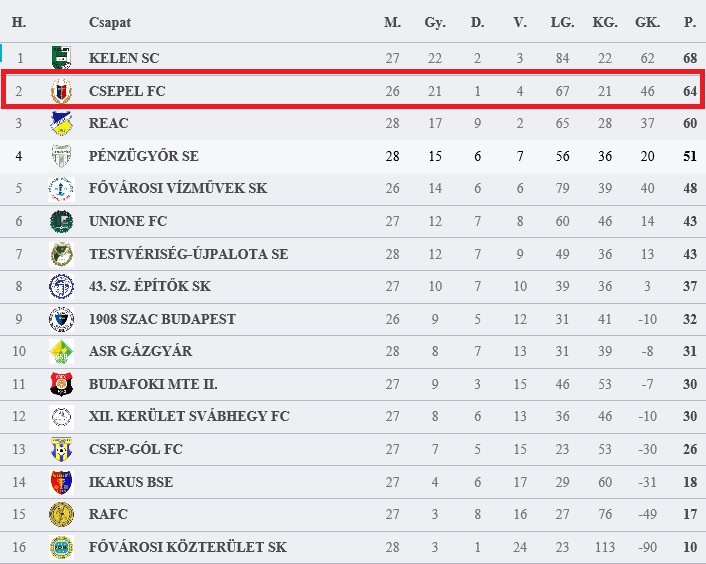Select the ASR Gázgyár team name
706x564 pixels.
coord(140,351)
